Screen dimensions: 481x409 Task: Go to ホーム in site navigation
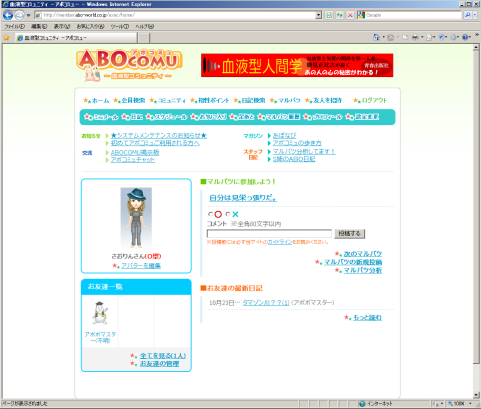coord(100,100)
